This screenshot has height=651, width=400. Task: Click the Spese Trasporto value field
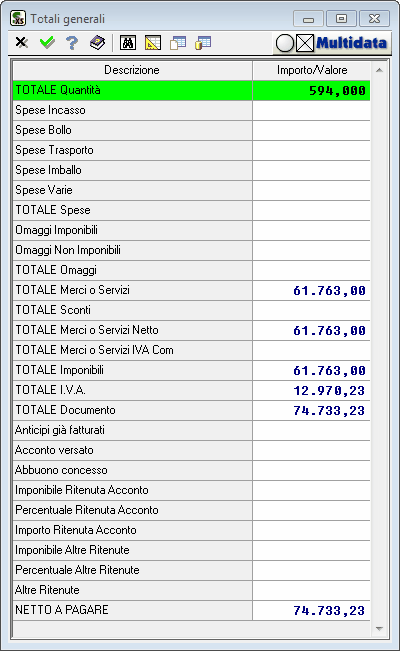pos(312,150)
